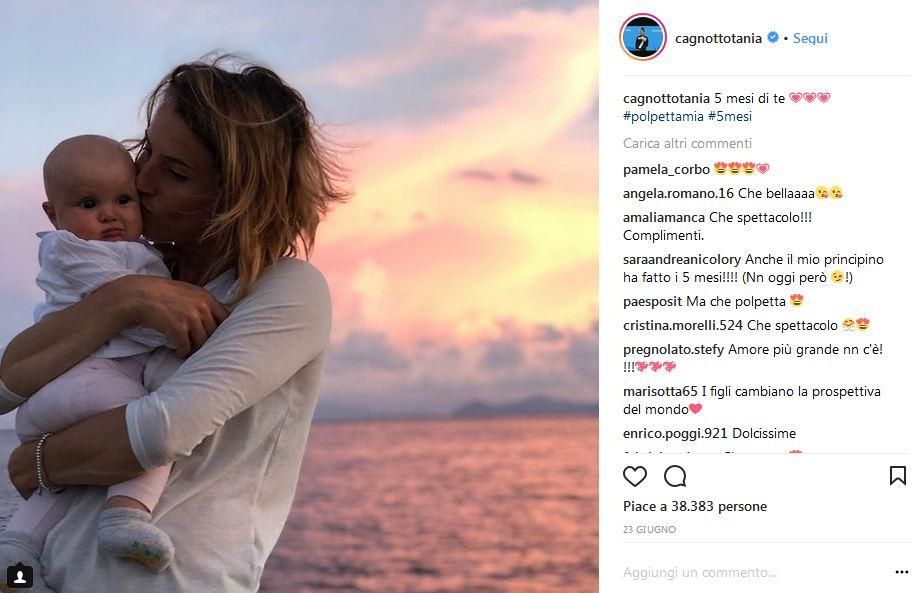Open cagnottotania profile picture avatar
This screenshot has width=915, height=593.
click(x=643, y=38)
